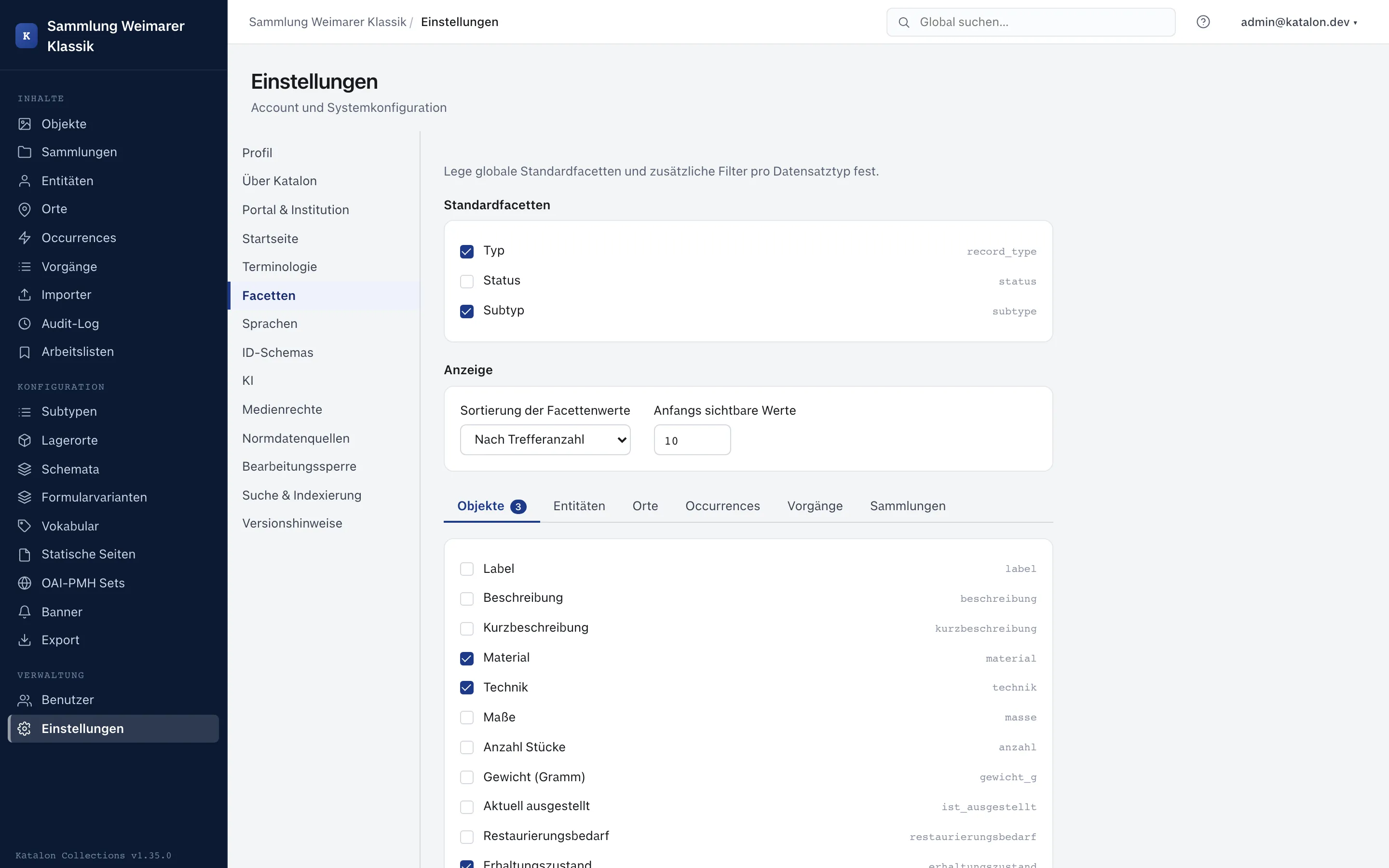The image size is (1389, 868).
Task: Open the admin@katalon.dev account menu
Action: 1299,22
